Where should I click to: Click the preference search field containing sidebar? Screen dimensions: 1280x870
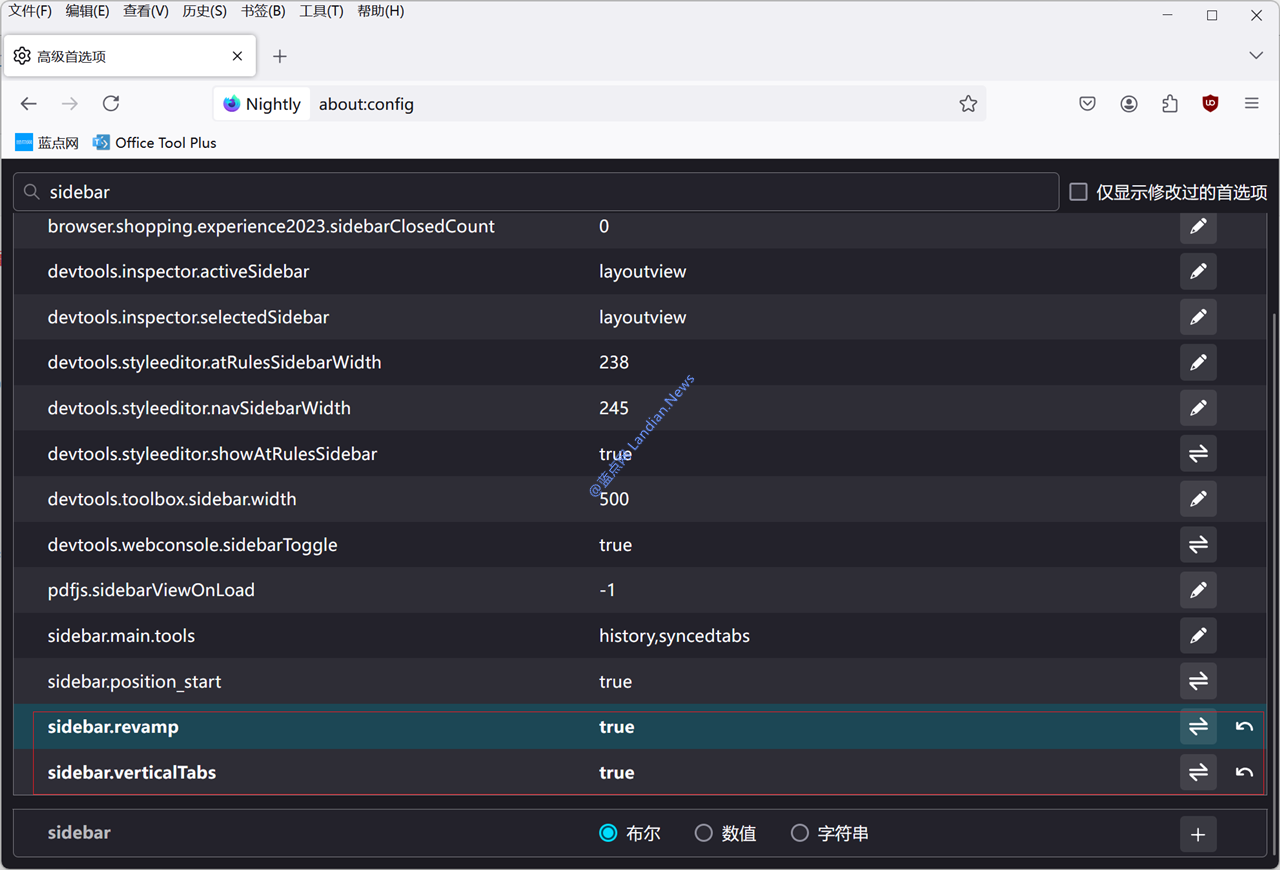536,192
